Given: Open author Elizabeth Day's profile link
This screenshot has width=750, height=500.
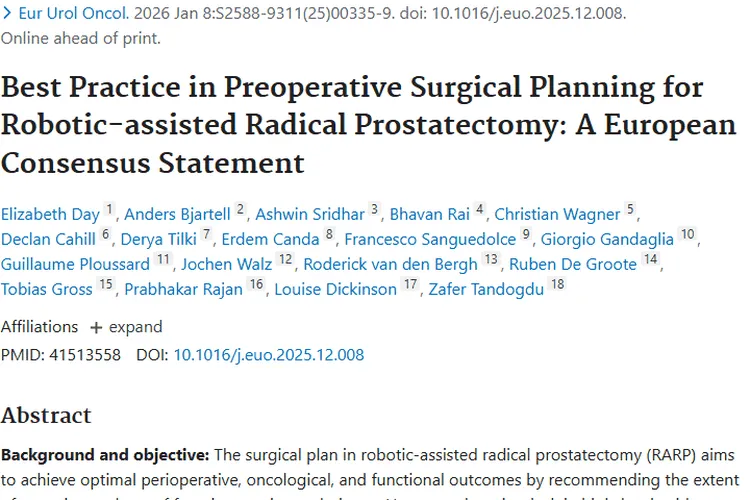Looking at the screenshot, I should coord(50,213).
